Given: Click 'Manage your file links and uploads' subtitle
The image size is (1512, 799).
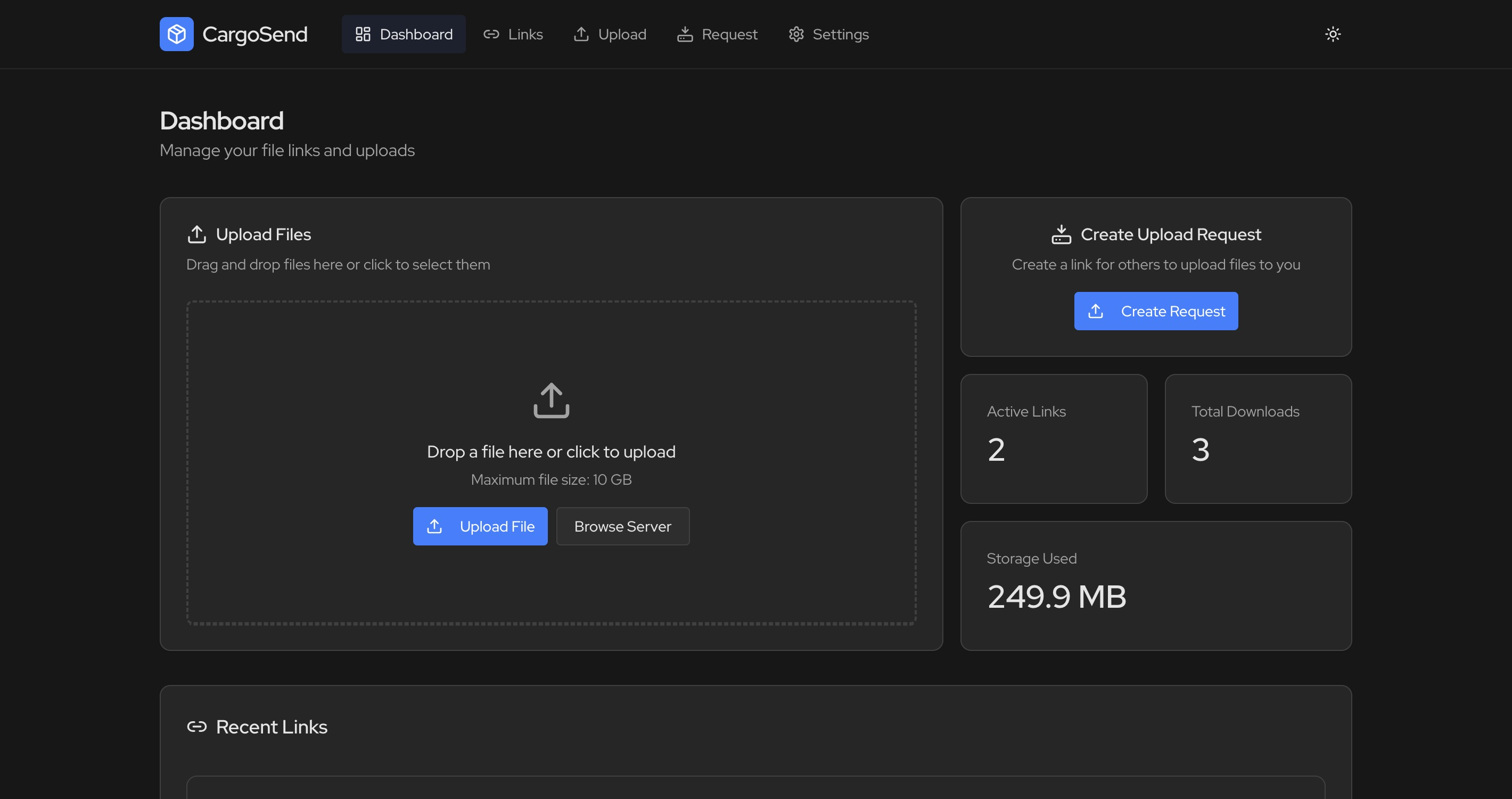Looking at the screenshot, I should [x=287, y=150].
